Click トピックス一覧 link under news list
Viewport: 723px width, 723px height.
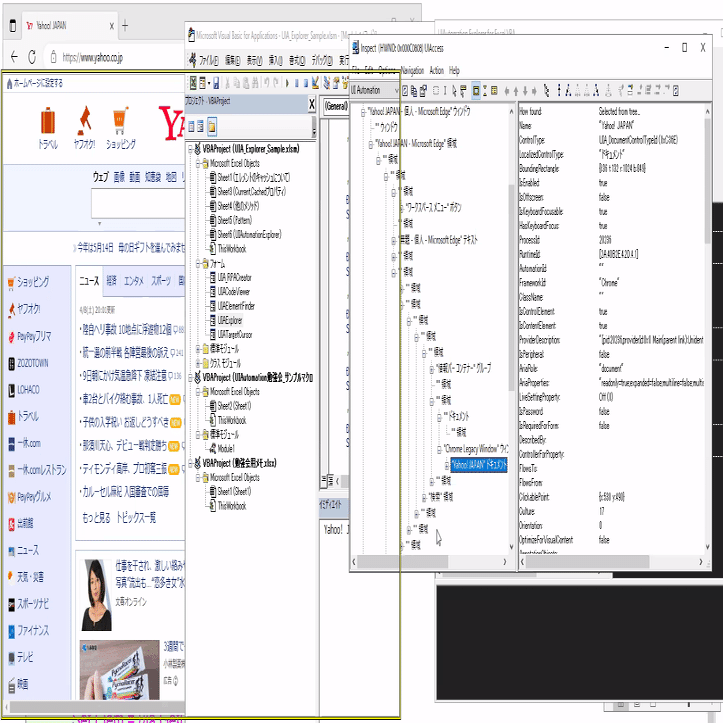coord(136,518)
